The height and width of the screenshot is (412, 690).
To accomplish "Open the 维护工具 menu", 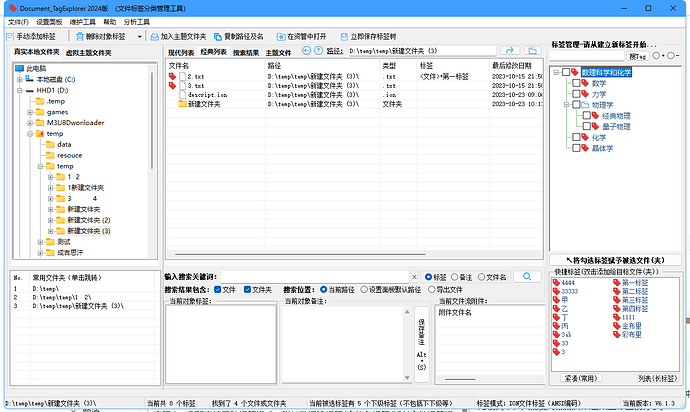I will (82, 22).
